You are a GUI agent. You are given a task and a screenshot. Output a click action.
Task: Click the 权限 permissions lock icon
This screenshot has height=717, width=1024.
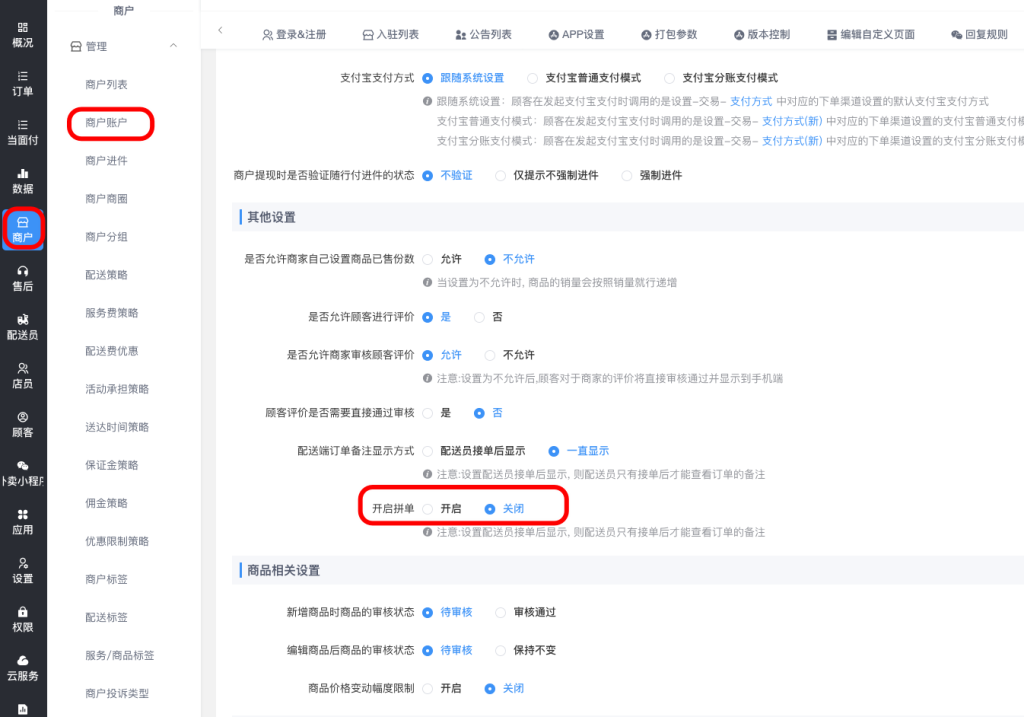point(22,612)
